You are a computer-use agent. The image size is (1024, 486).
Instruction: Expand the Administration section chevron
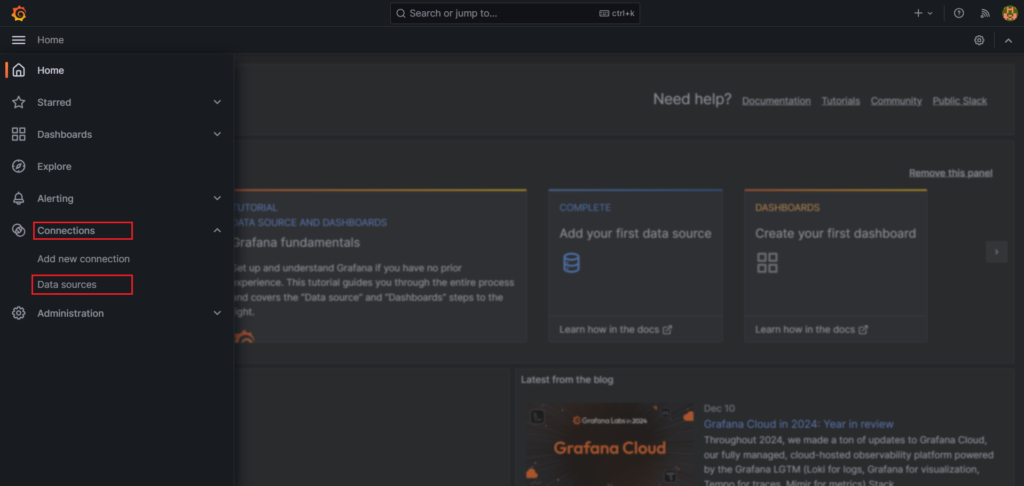click(x=217, y=313)
